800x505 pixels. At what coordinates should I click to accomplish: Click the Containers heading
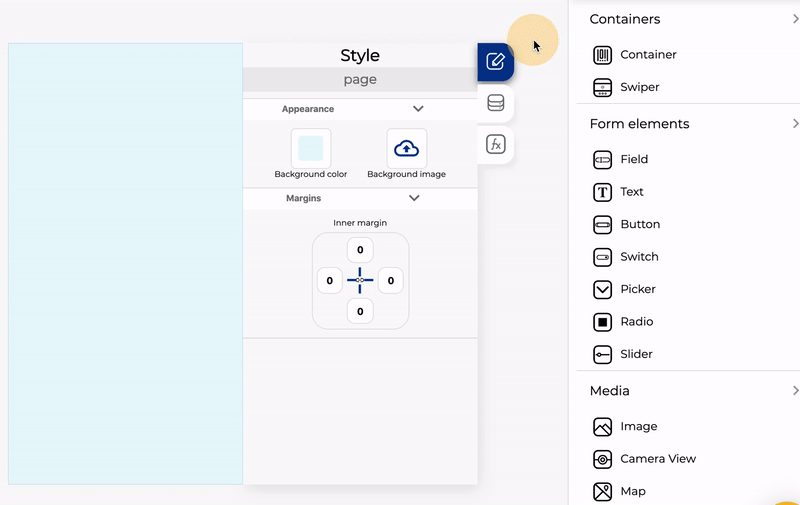pyautogui.click(x=624, y=19)
